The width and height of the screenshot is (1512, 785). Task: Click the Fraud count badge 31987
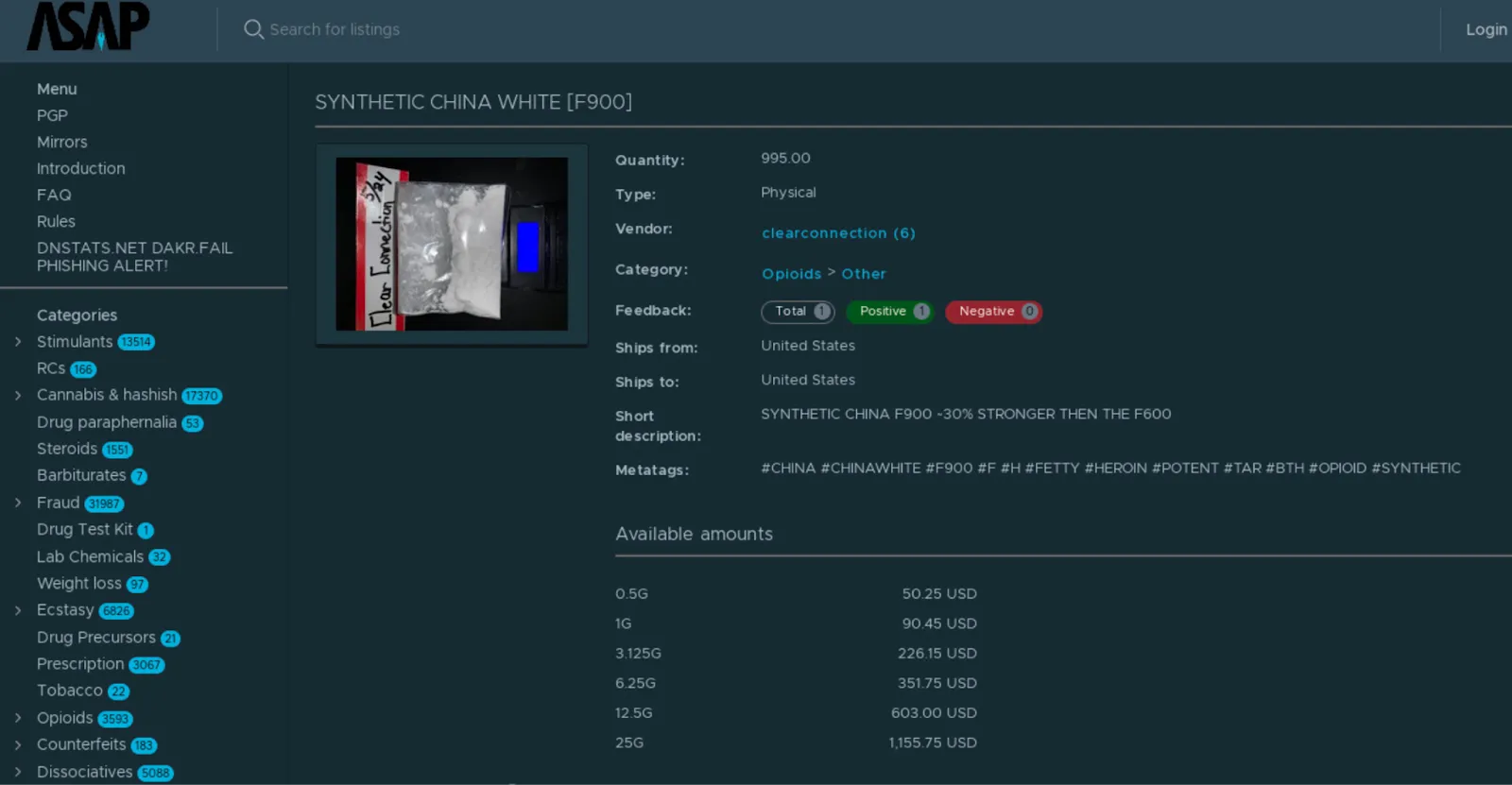tap(104, 503)
